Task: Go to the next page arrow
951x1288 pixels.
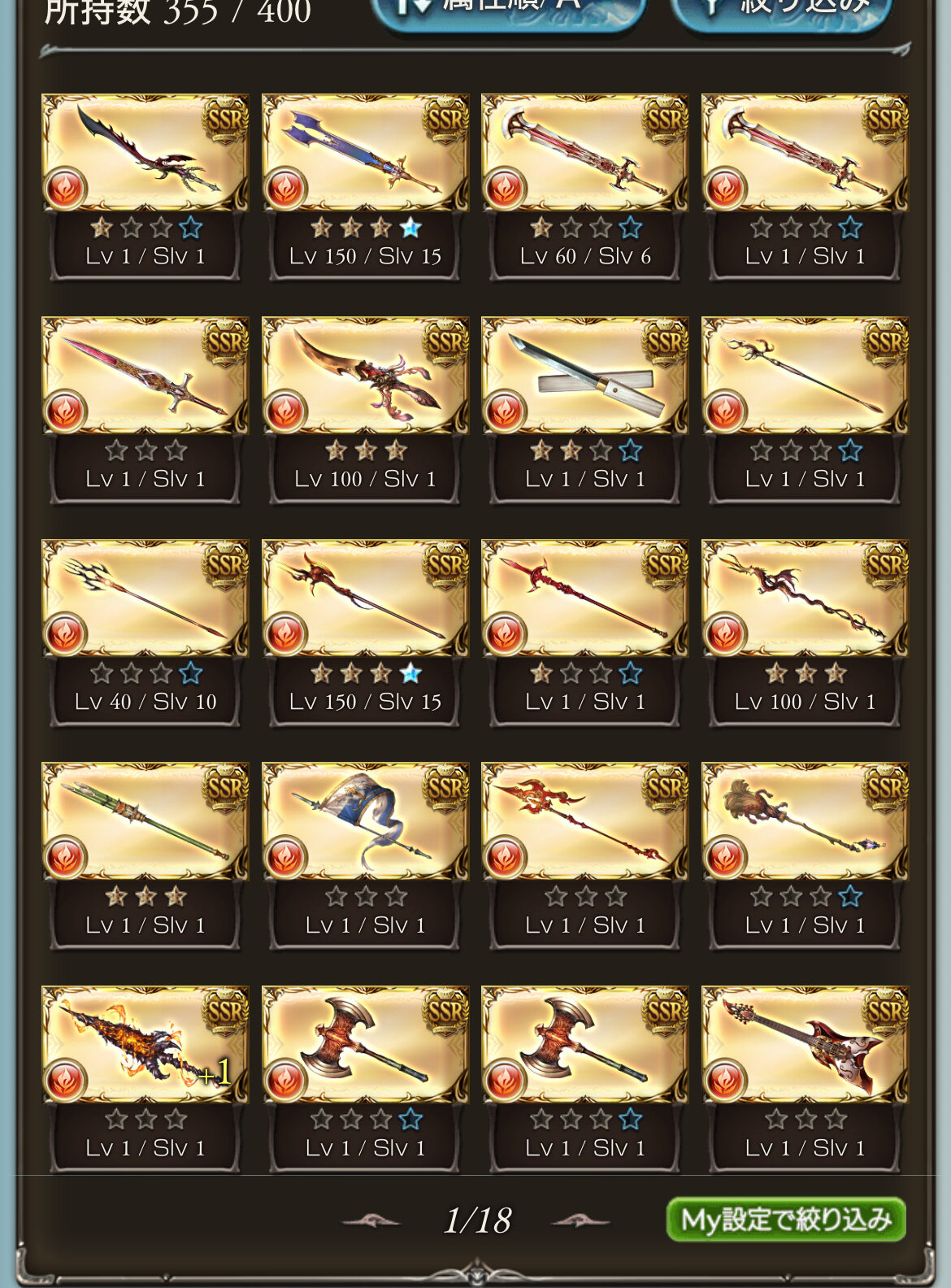Action: (580, 1221)
